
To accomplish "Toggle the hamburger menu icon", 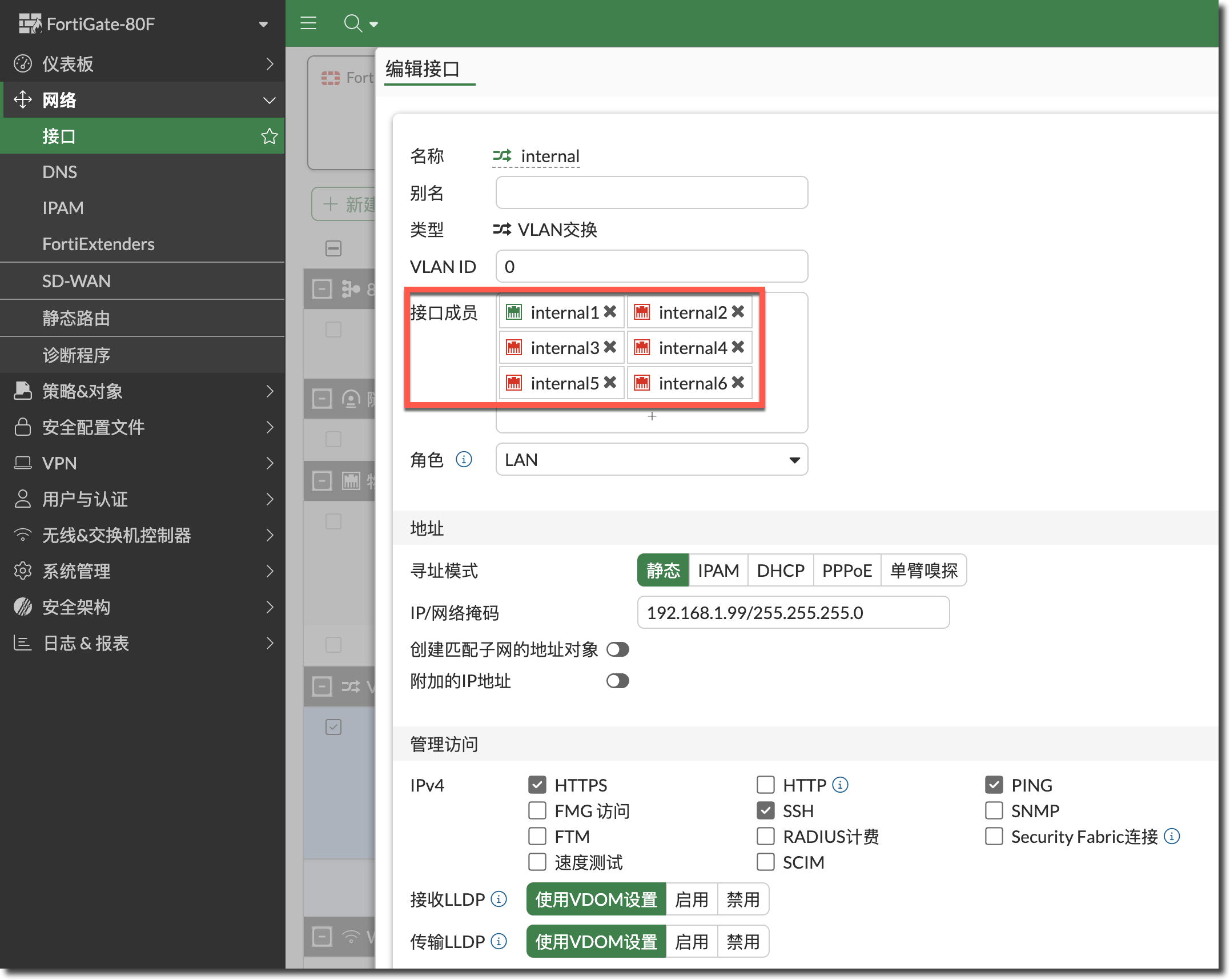I will (x=308, y=23).
